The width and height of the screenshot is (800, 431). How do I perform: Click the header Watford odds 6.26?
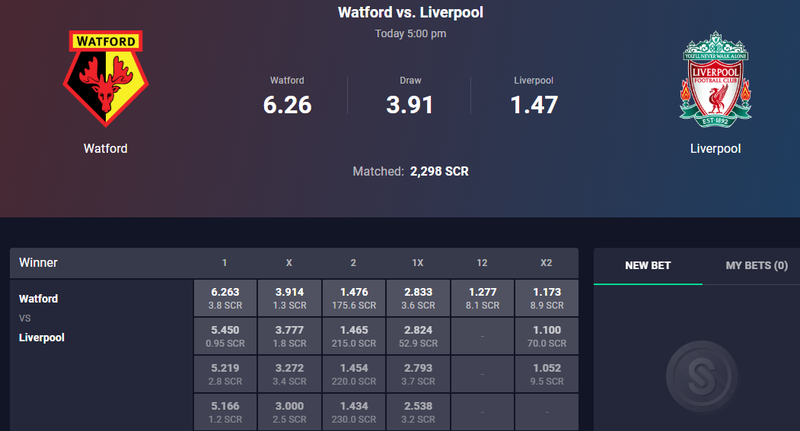pyautogui.click(x=287, y=105)
